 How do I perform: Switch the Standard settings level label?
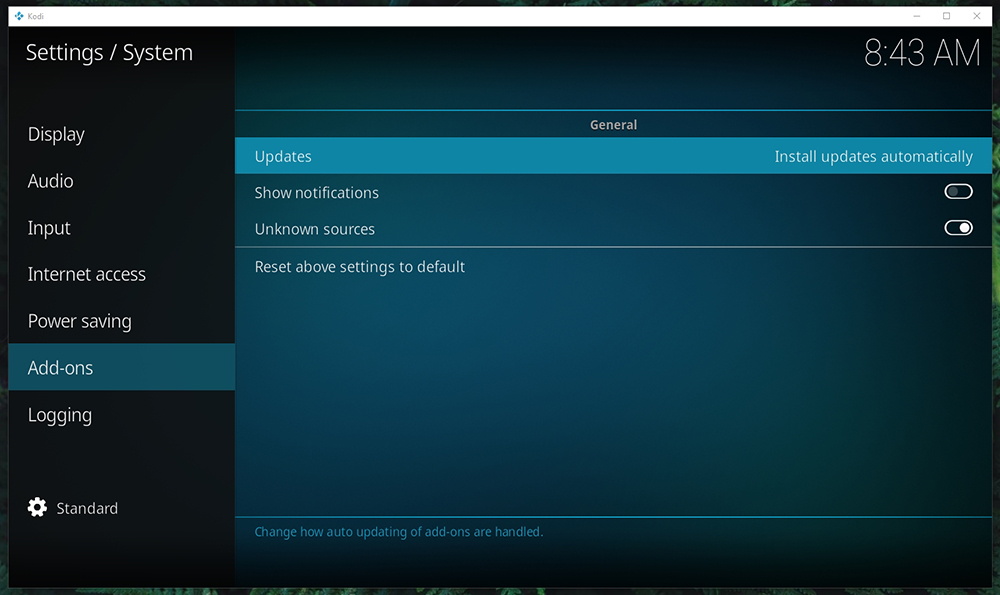coord(87,508)
